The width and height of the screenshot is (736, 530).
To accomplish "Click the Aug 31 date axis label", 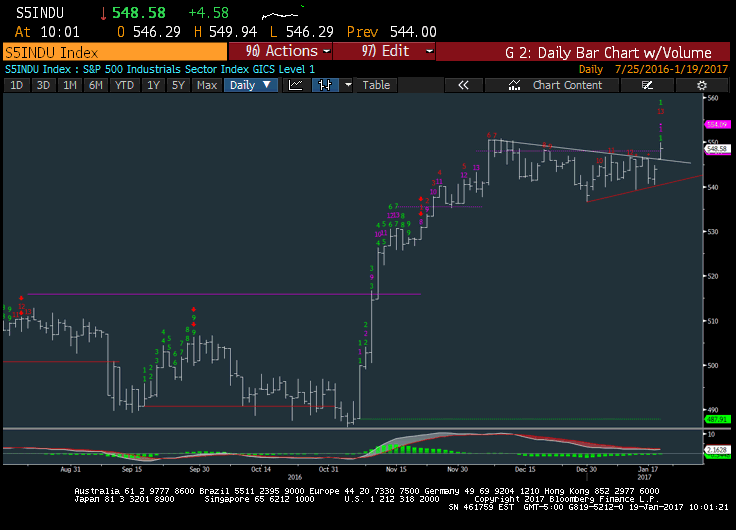I will pos(70,469).
